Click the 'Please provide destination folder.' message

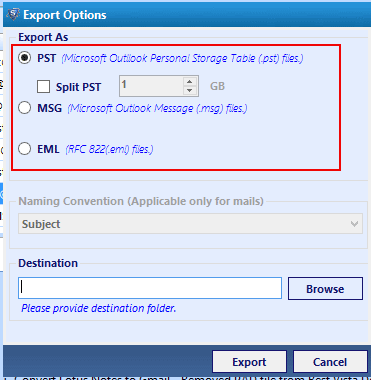pos(99,308)
